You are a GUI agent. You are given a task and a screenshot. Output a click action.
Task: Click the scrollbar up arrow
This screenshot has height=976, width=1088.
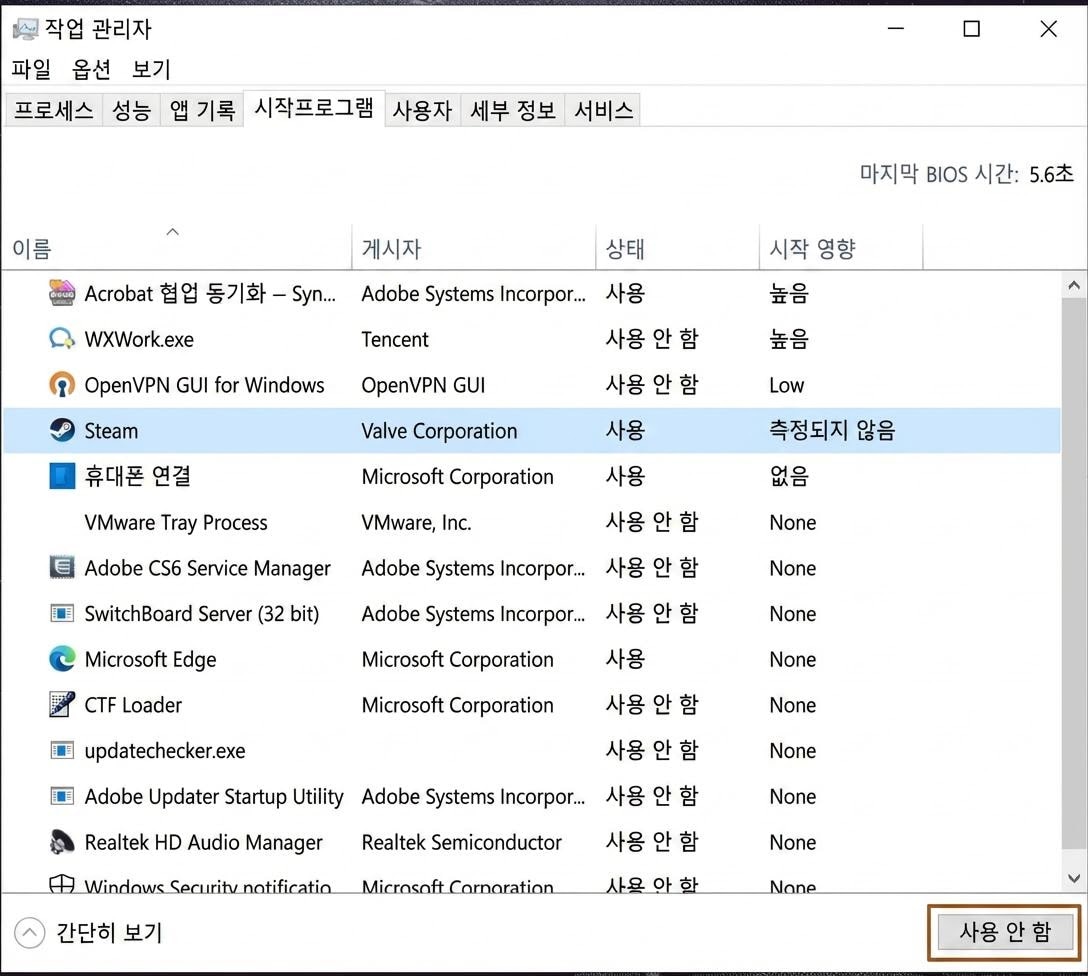(x=1074, y=284)
